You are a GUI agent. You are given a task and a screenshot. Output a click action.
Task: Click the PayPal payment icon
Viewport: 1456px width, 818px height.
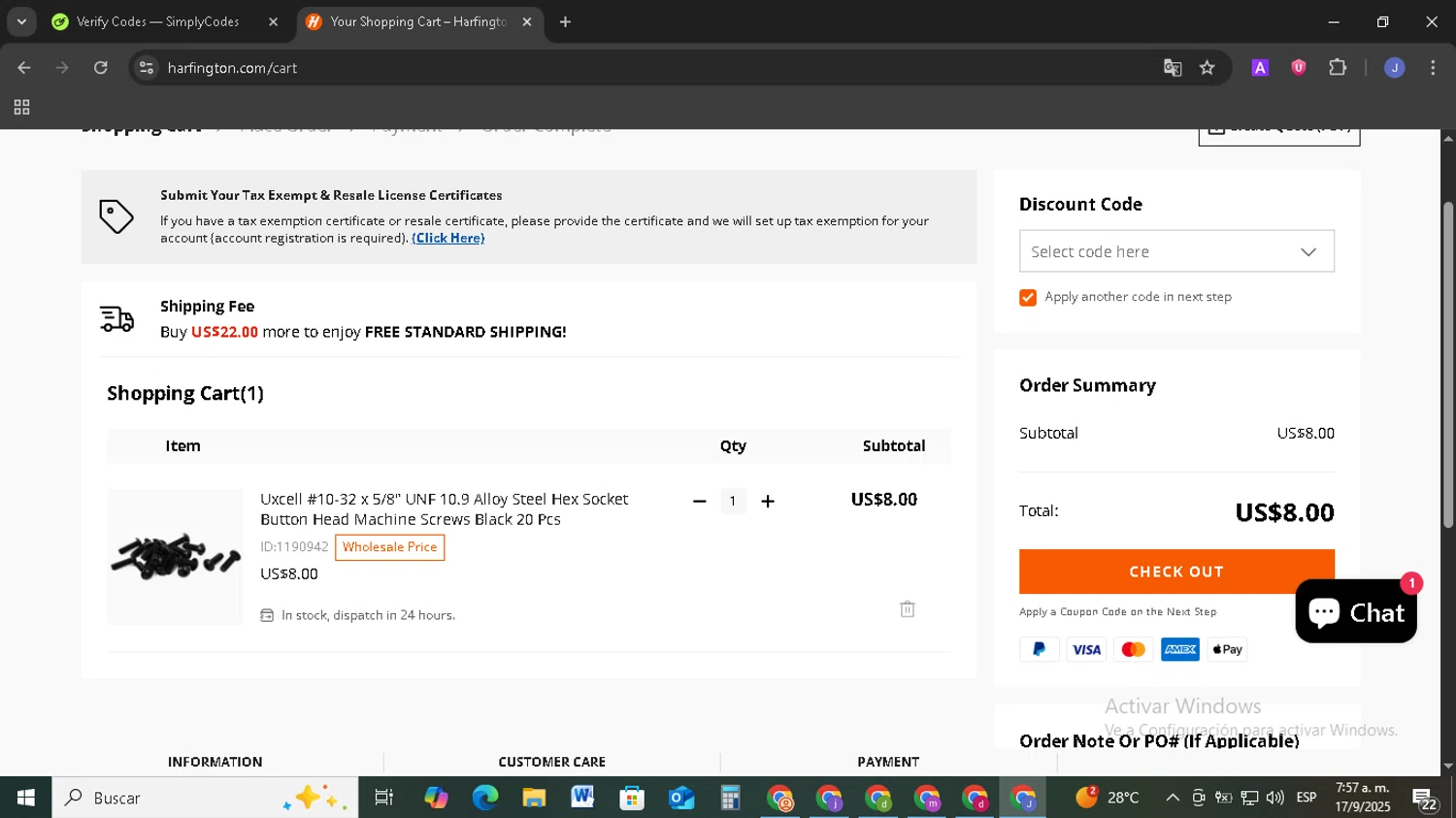(1039, 650)
